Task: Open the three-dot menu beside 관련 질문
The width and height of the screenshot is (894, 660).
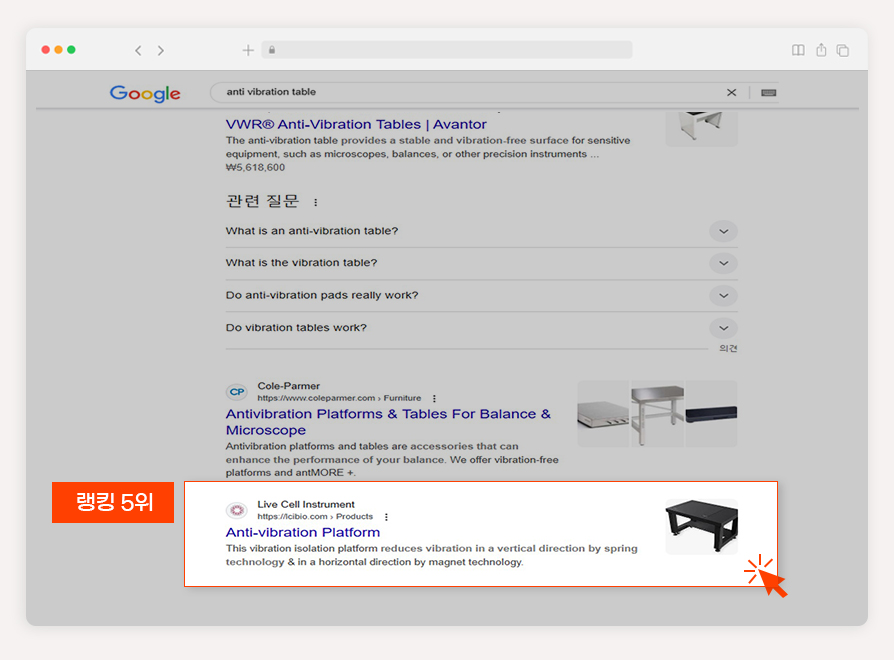Action: (316, 202)
